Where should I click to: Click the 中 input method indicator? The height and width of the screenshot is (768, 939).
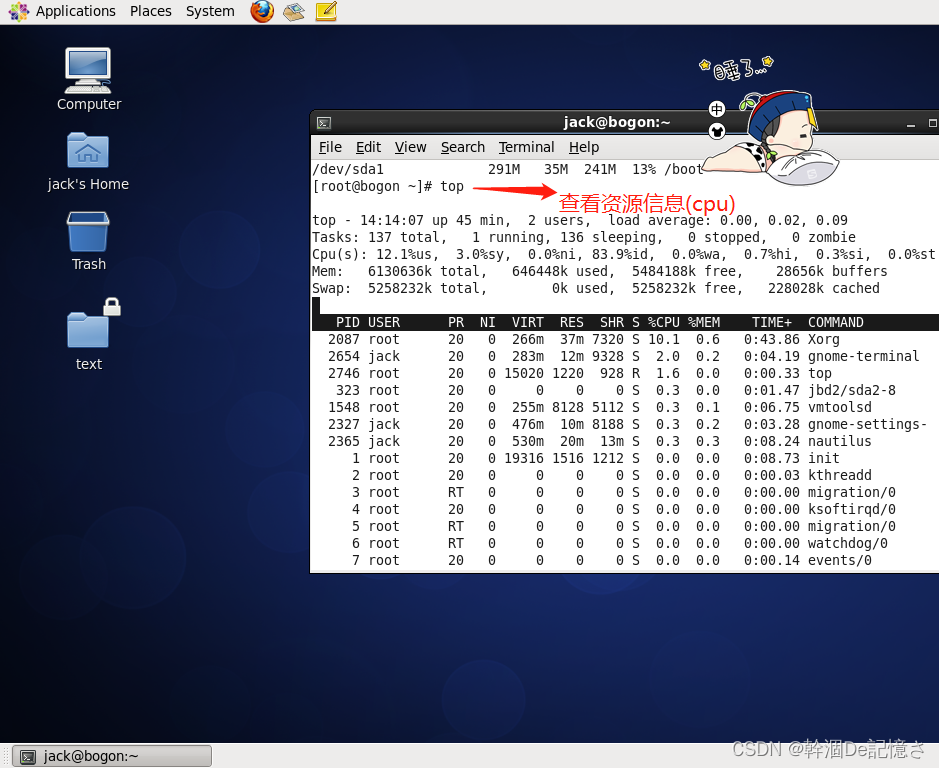(x=717, y=109)
